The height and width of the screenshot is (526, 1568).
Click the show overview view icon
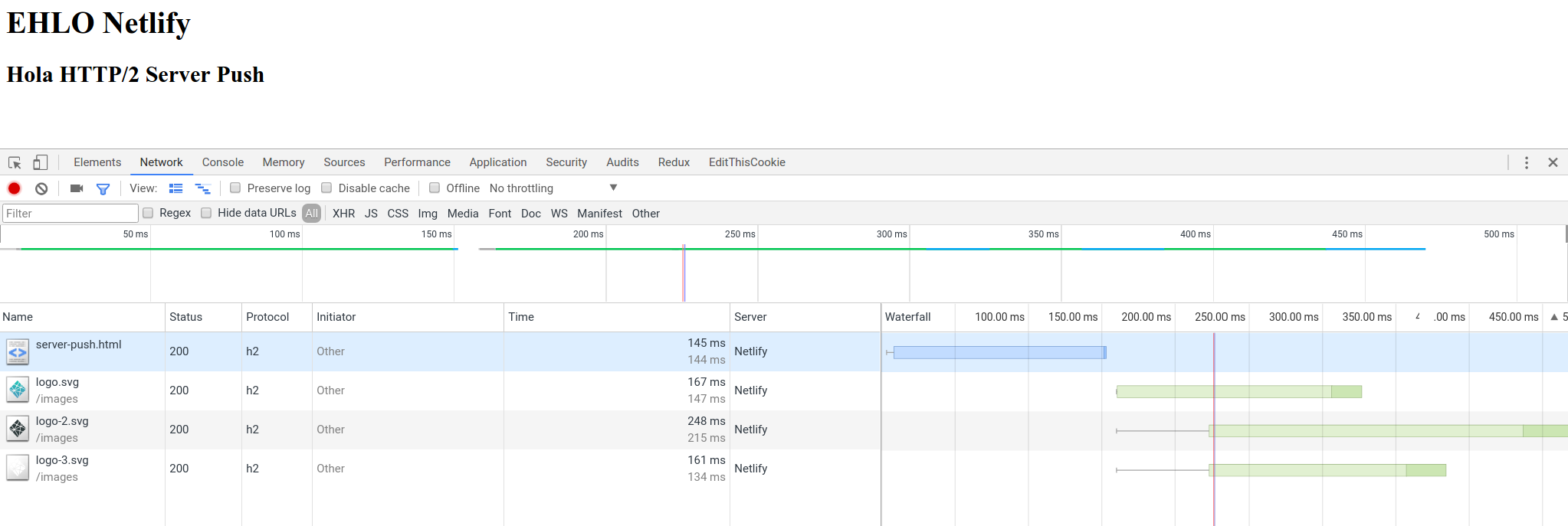202,188
